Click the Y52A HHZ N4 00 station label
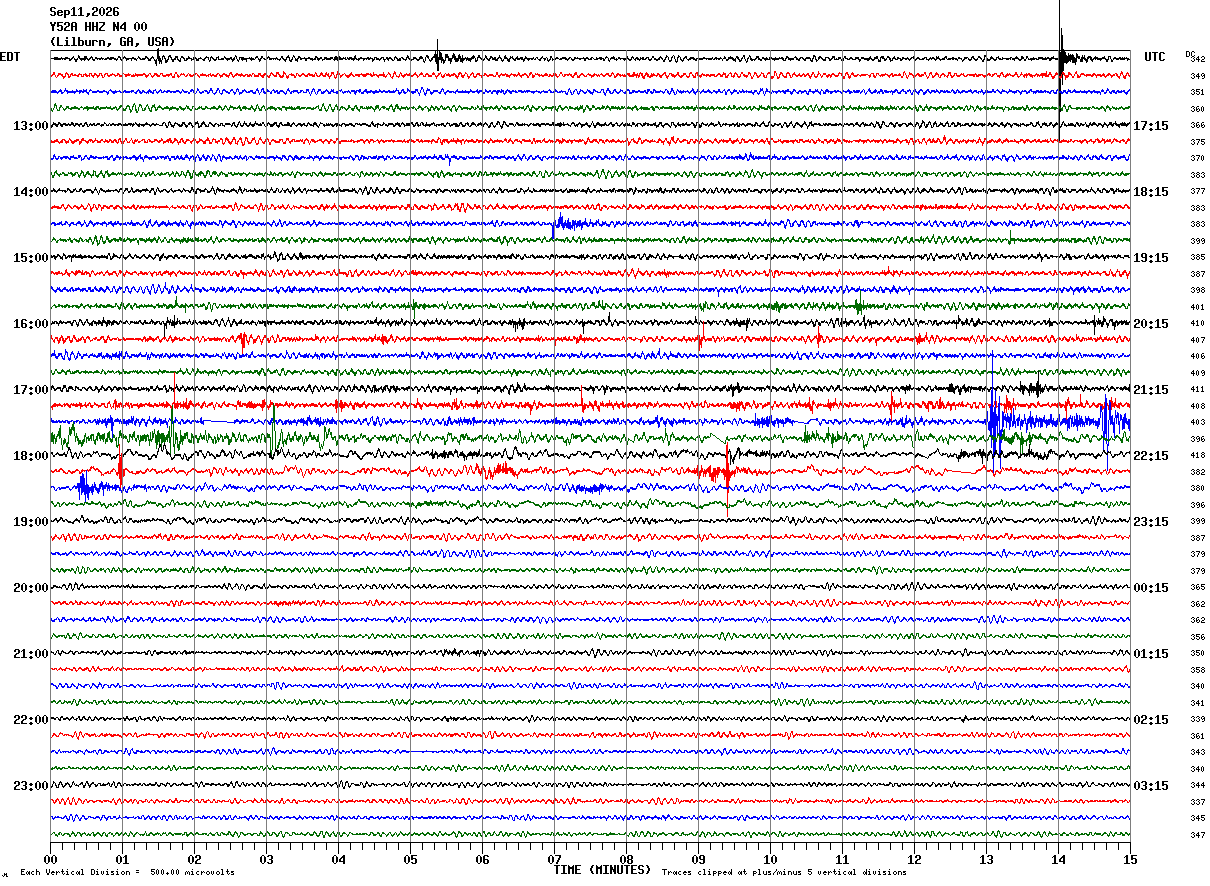 pyautogui.click(x=98, y=27)
